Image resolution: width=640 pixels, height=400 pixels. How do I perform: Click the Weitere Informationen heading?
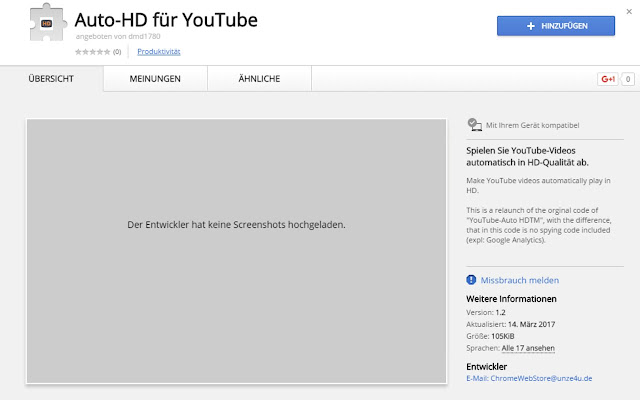pyautogui.click(x=511, y=299)
